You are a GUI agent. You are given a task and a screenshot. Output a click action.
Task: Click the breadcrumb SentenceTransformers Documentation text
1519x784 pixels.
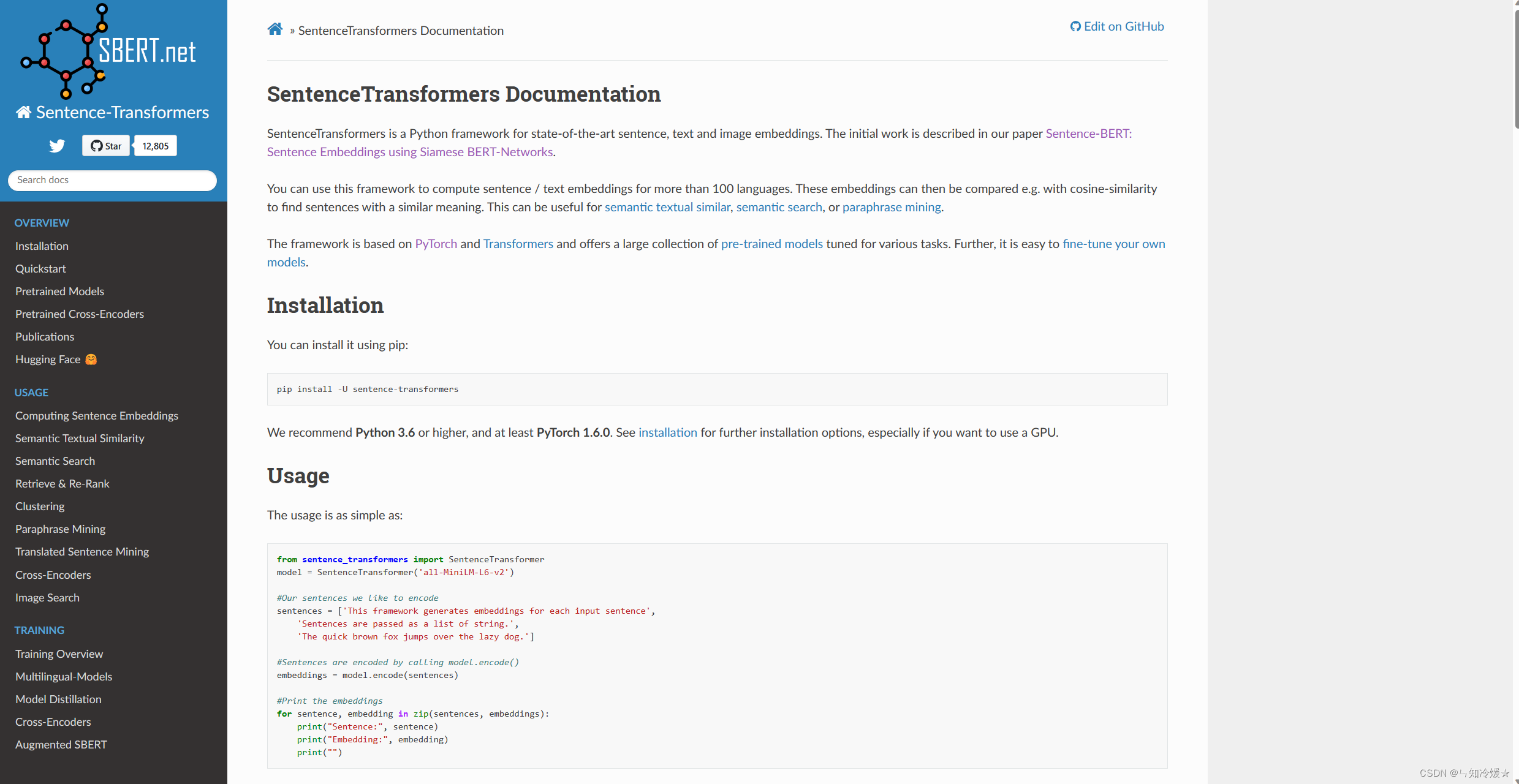pos(401,31)
